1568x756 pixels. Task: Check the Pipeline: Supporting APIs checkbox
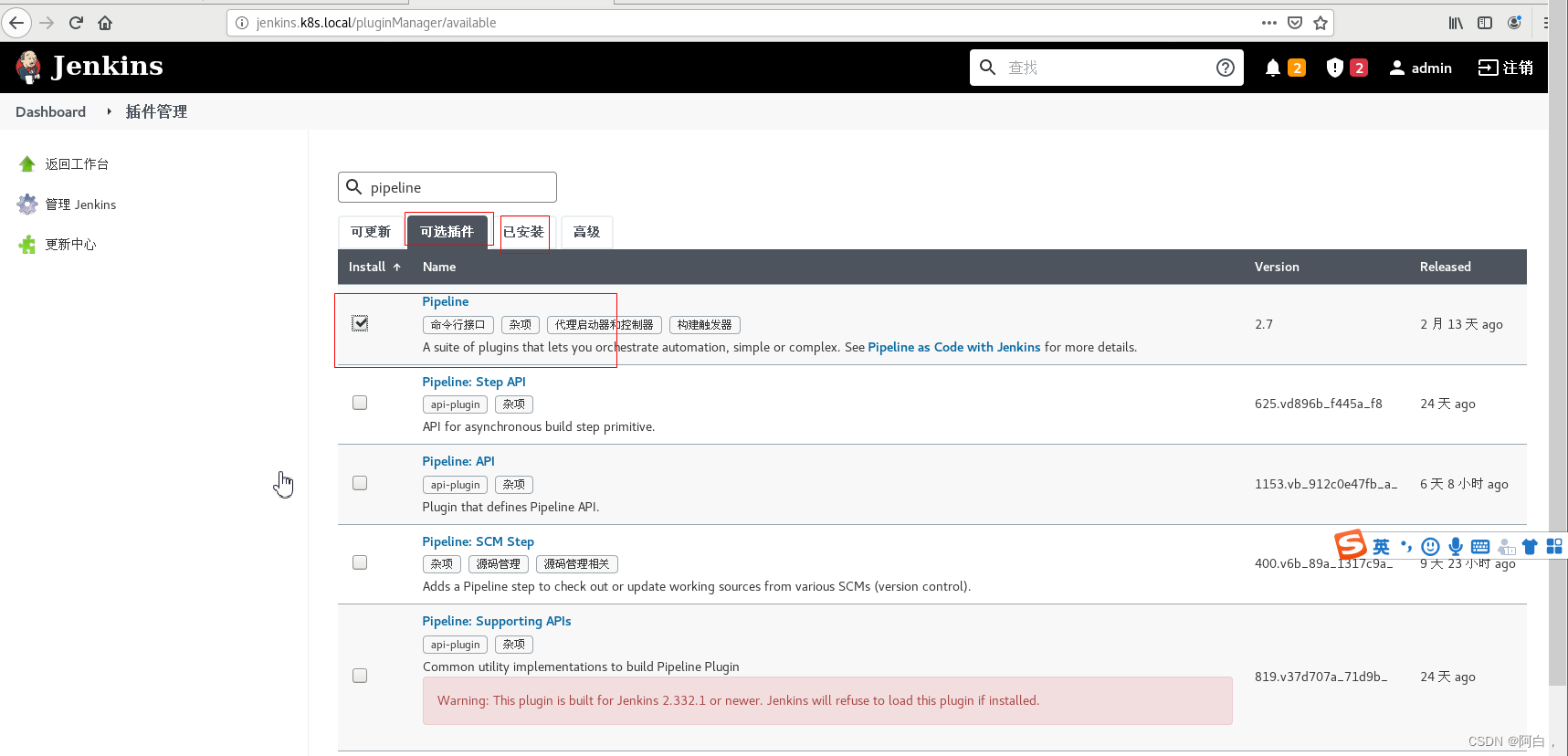point(360,676)
